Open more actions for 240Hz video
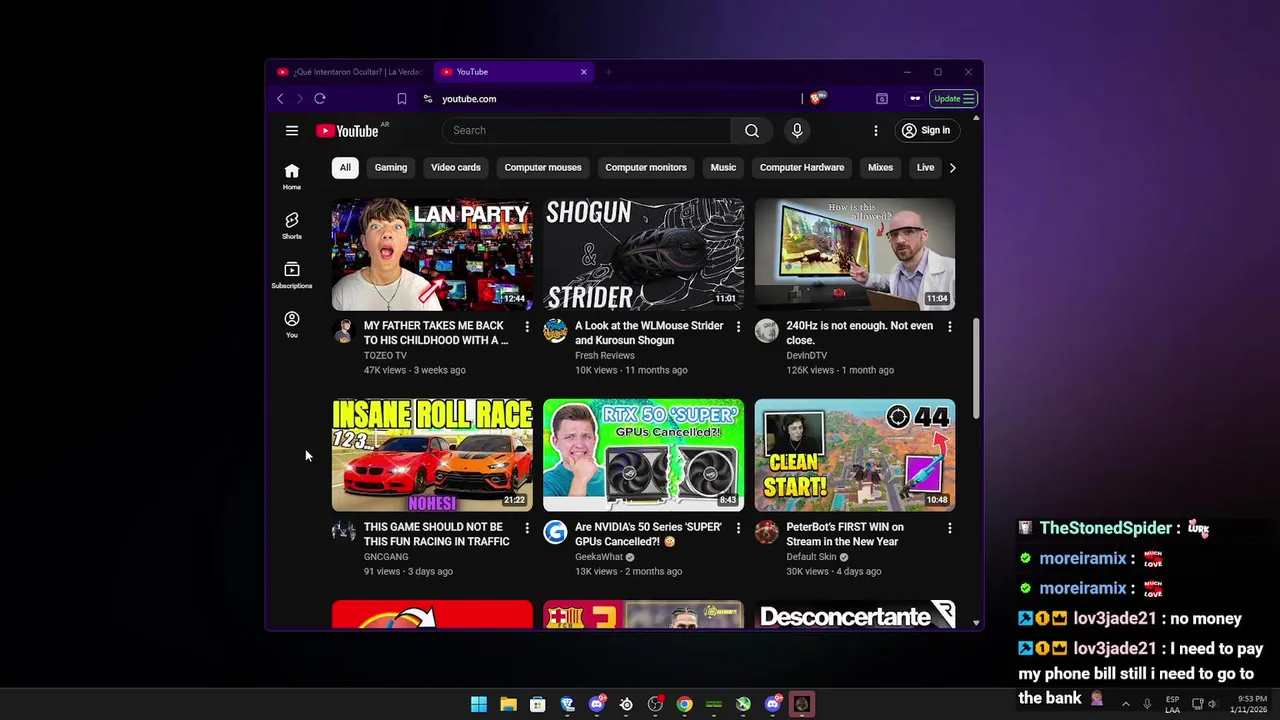 tap(950, 327)
